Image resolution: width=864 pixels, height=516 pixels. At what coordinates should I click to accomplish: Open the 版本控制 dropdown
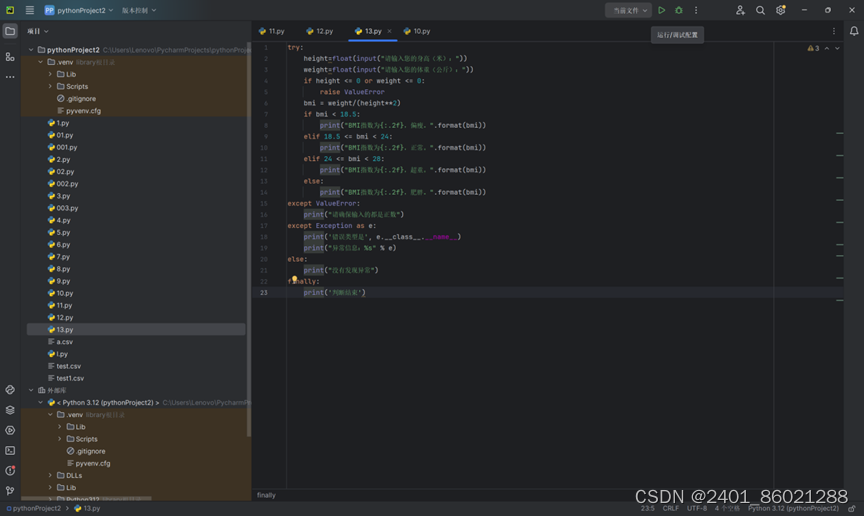[139, 10]
